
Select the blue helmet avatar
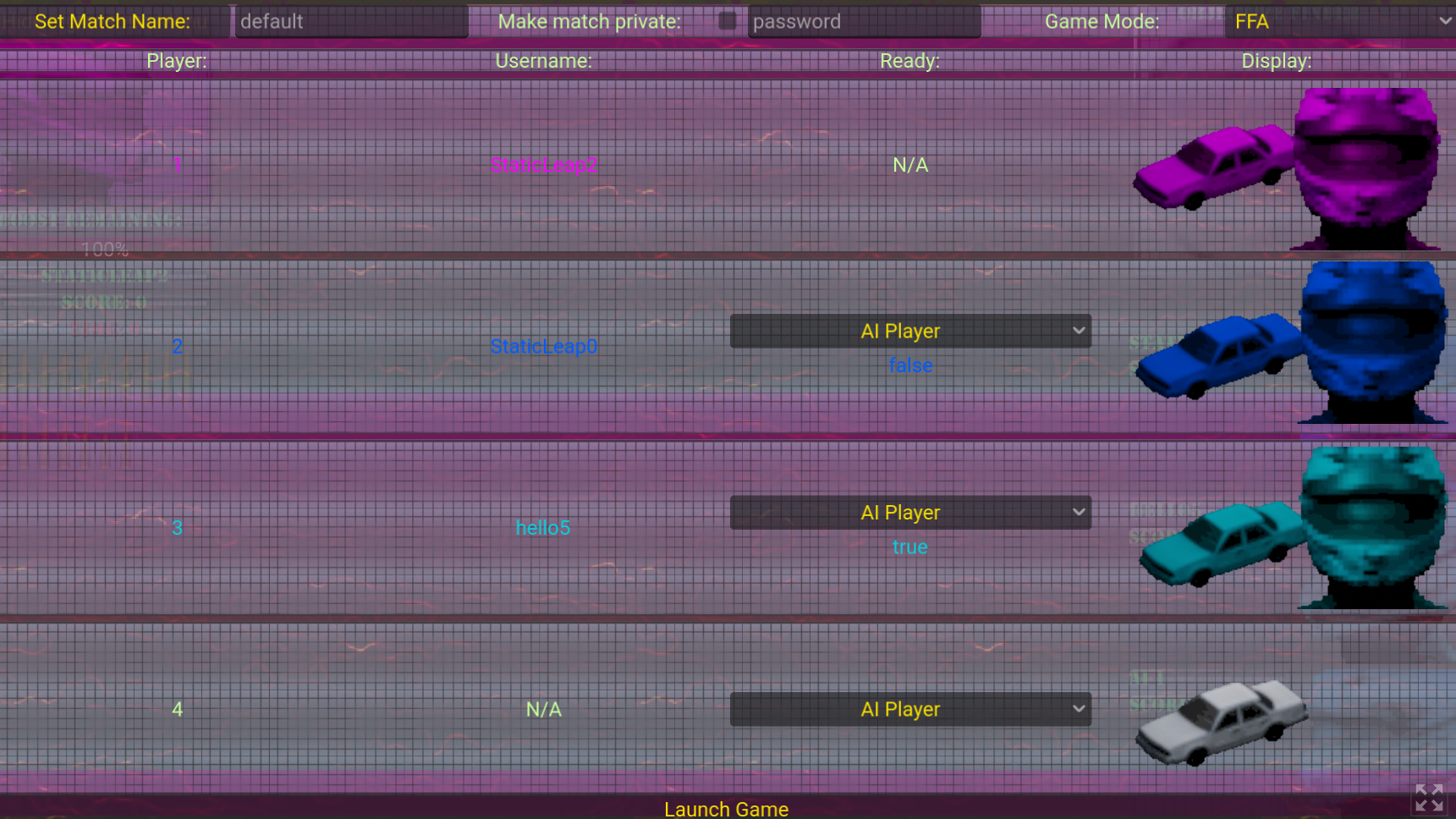point(1372,343)
